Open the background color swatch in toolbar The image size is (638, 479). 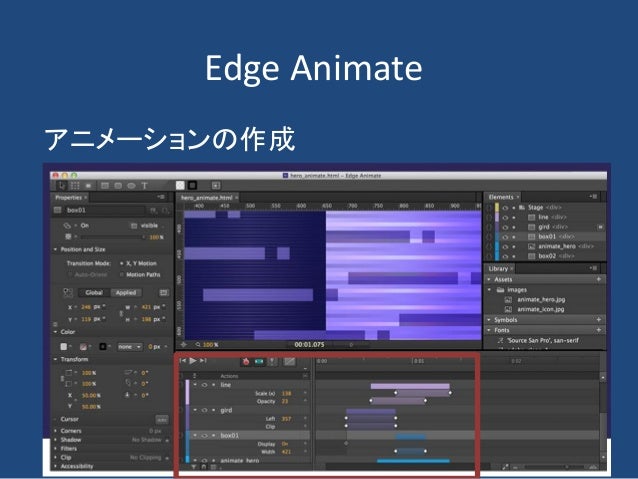pos(180,186)
